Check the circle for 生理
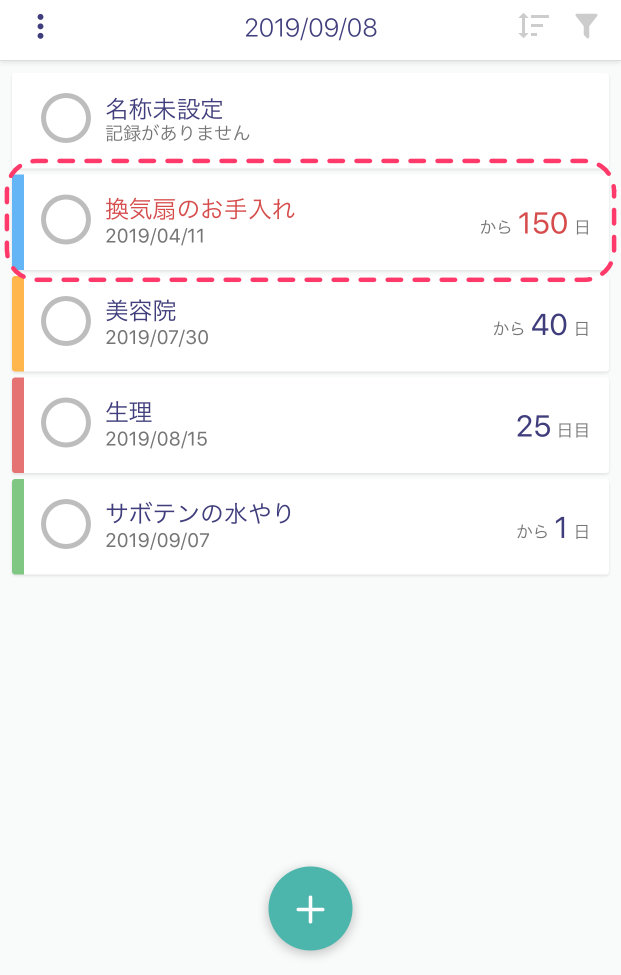Viewport: 621px width, 975px height. 66,422
